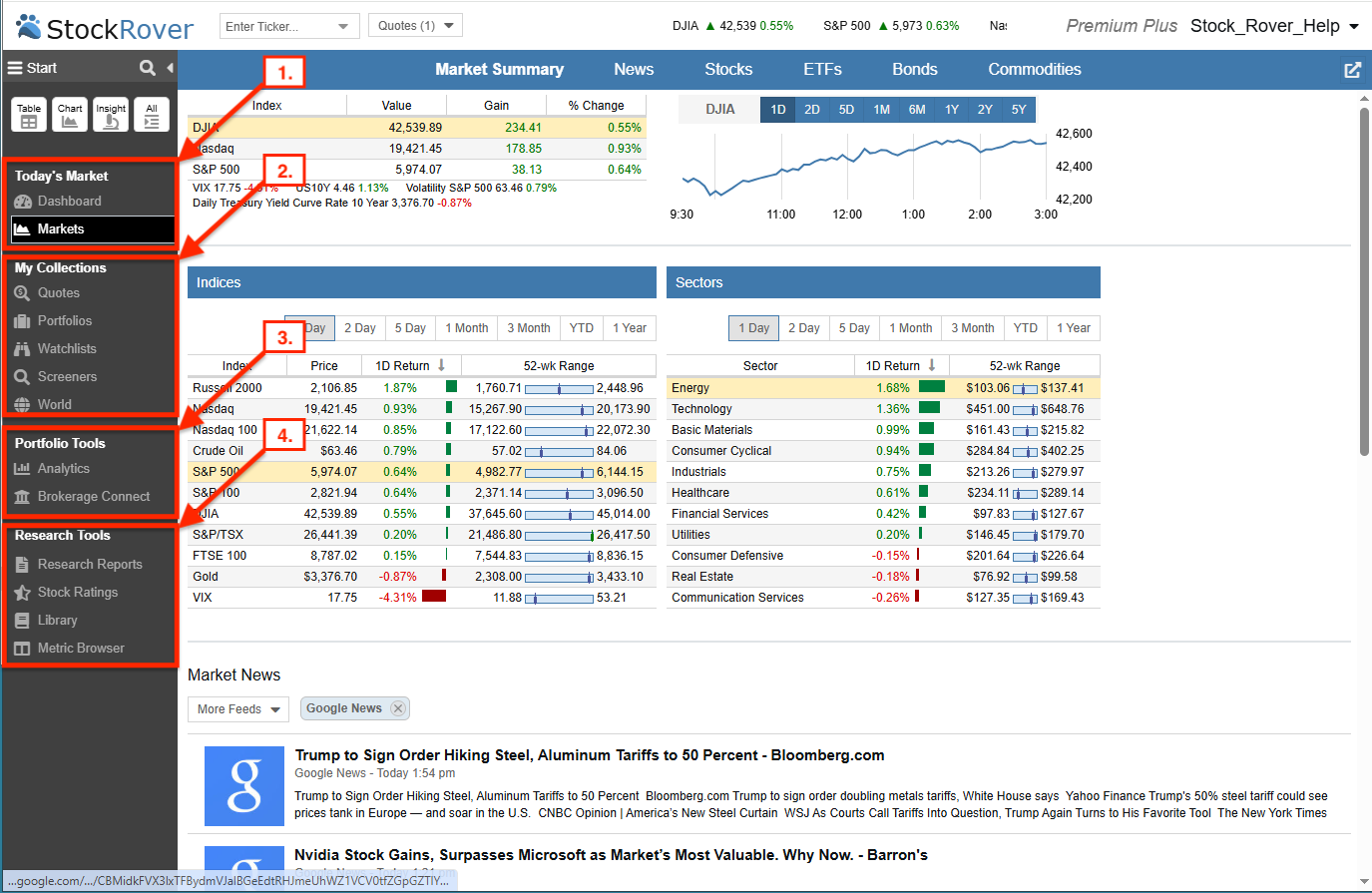
Task: Open the Trump steel tariffs Bloomberg headline
Action: [x=590, y=755]
